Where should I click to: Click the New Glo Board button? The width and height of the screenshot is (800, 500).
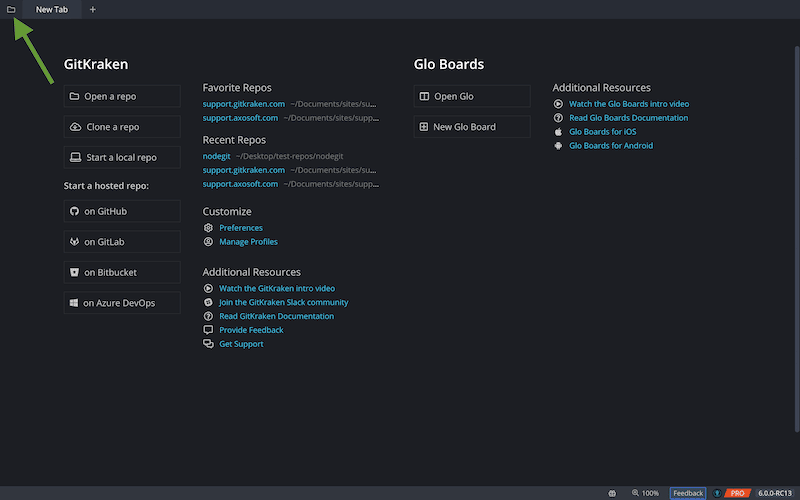click(x=472, y=127)
